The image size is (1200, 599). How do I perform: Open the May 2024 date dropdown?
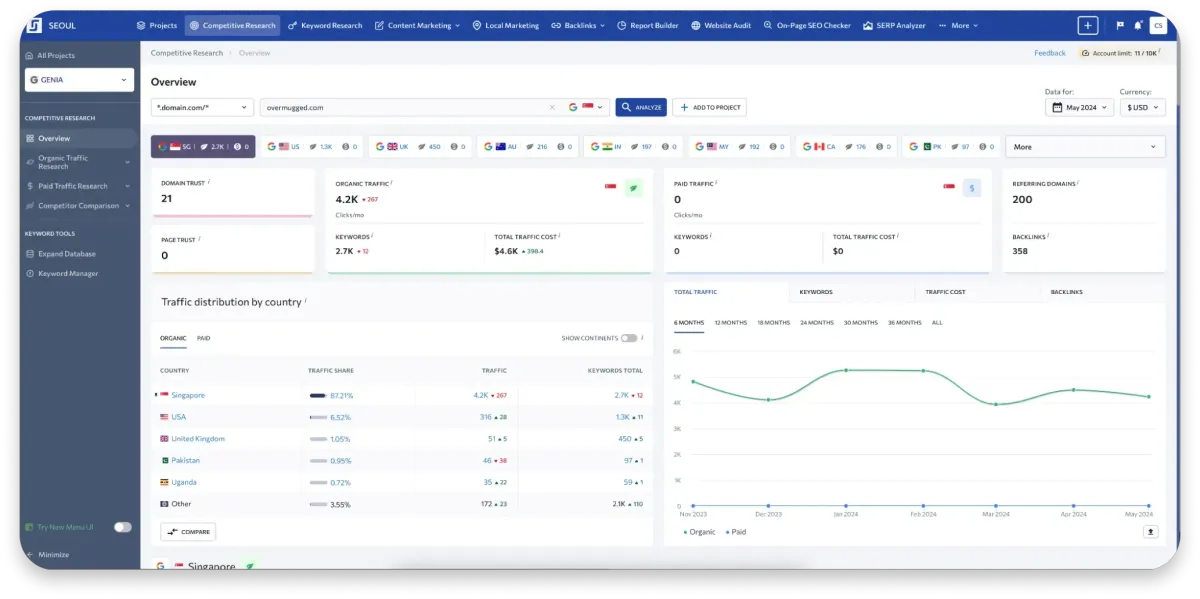[x=1079, y=107]
